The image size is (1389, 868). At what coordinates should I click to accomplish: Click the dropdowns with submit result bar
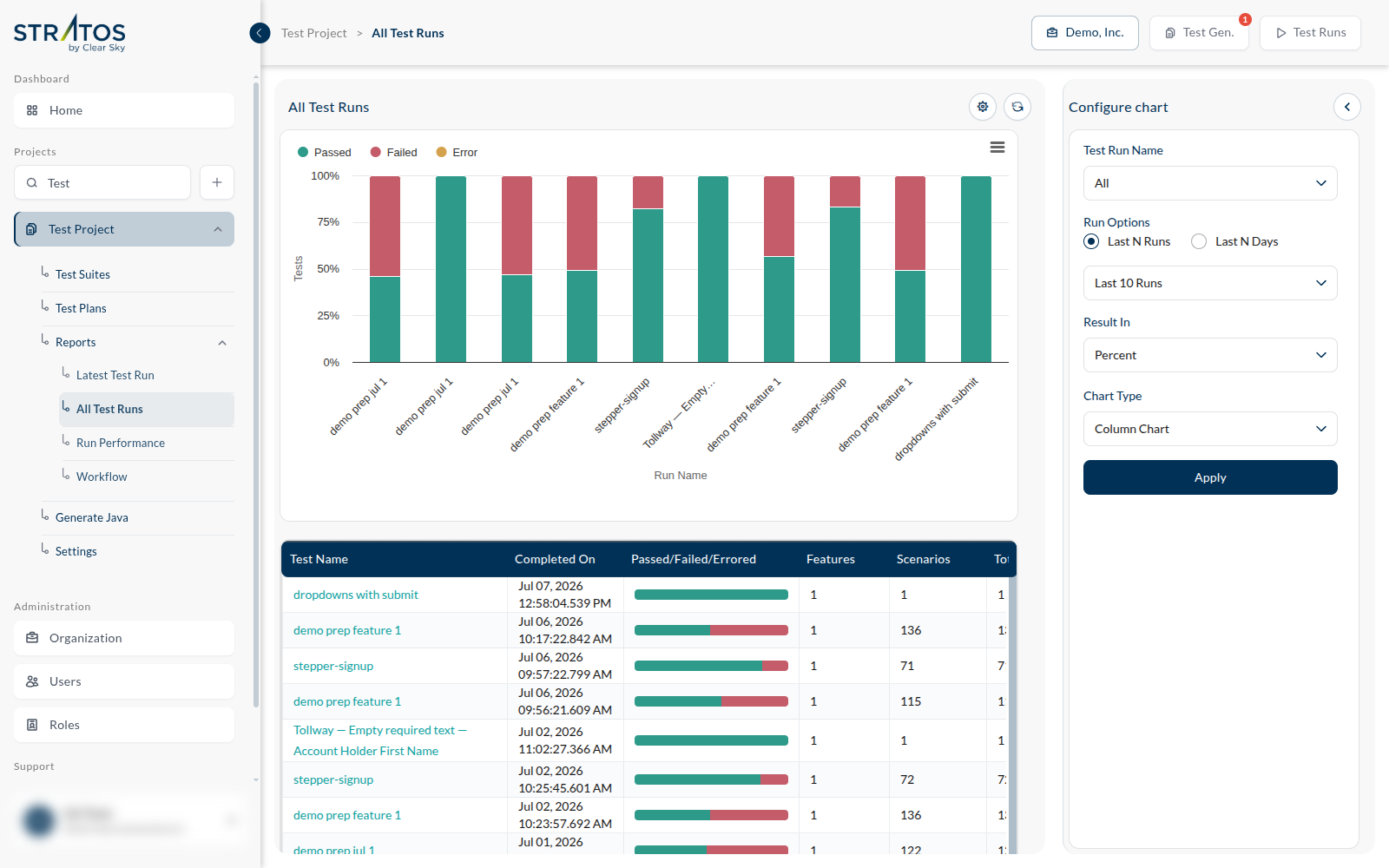pyautogui.click(x=711, y=595)
